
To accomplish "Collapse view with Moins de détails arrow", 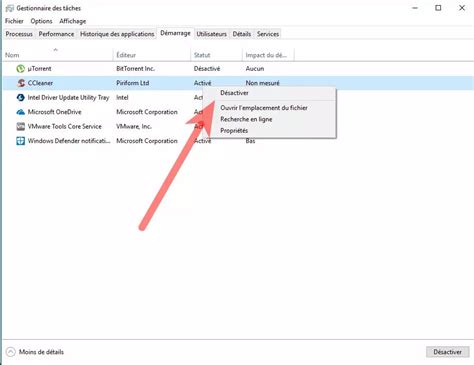I will click(x=11, y=352).
